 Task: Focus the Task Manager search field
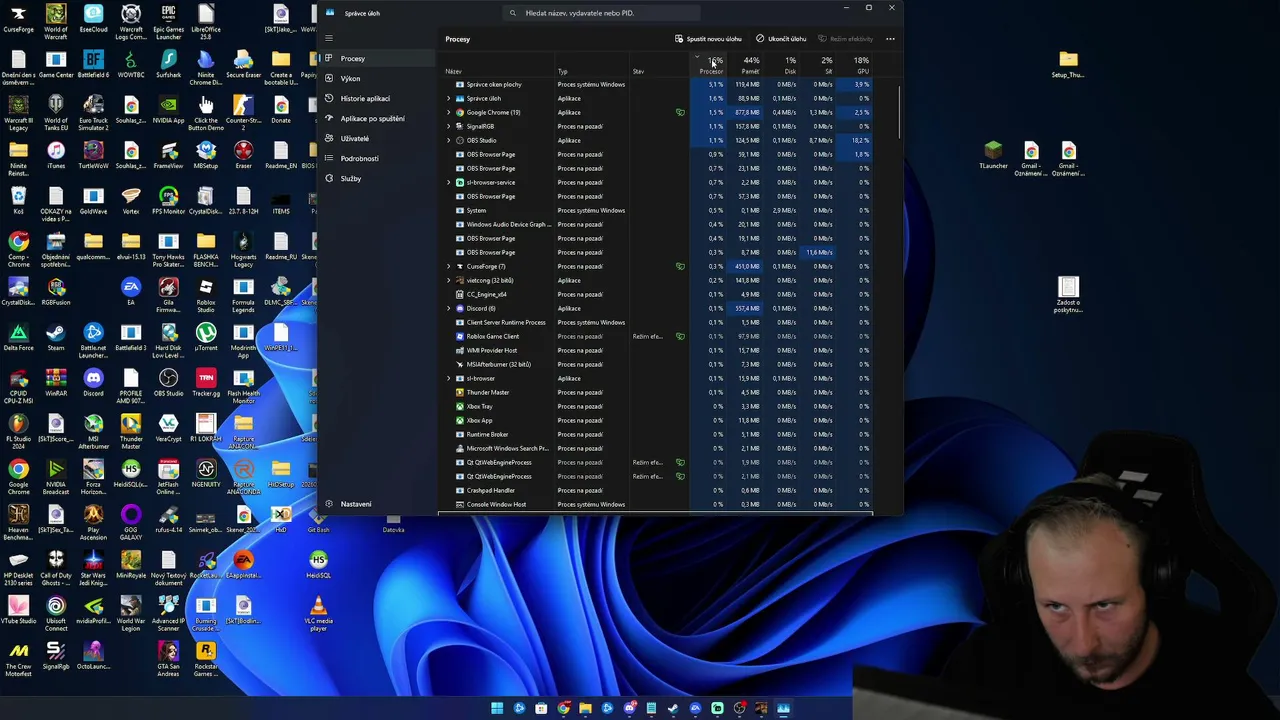click(600, 13)
